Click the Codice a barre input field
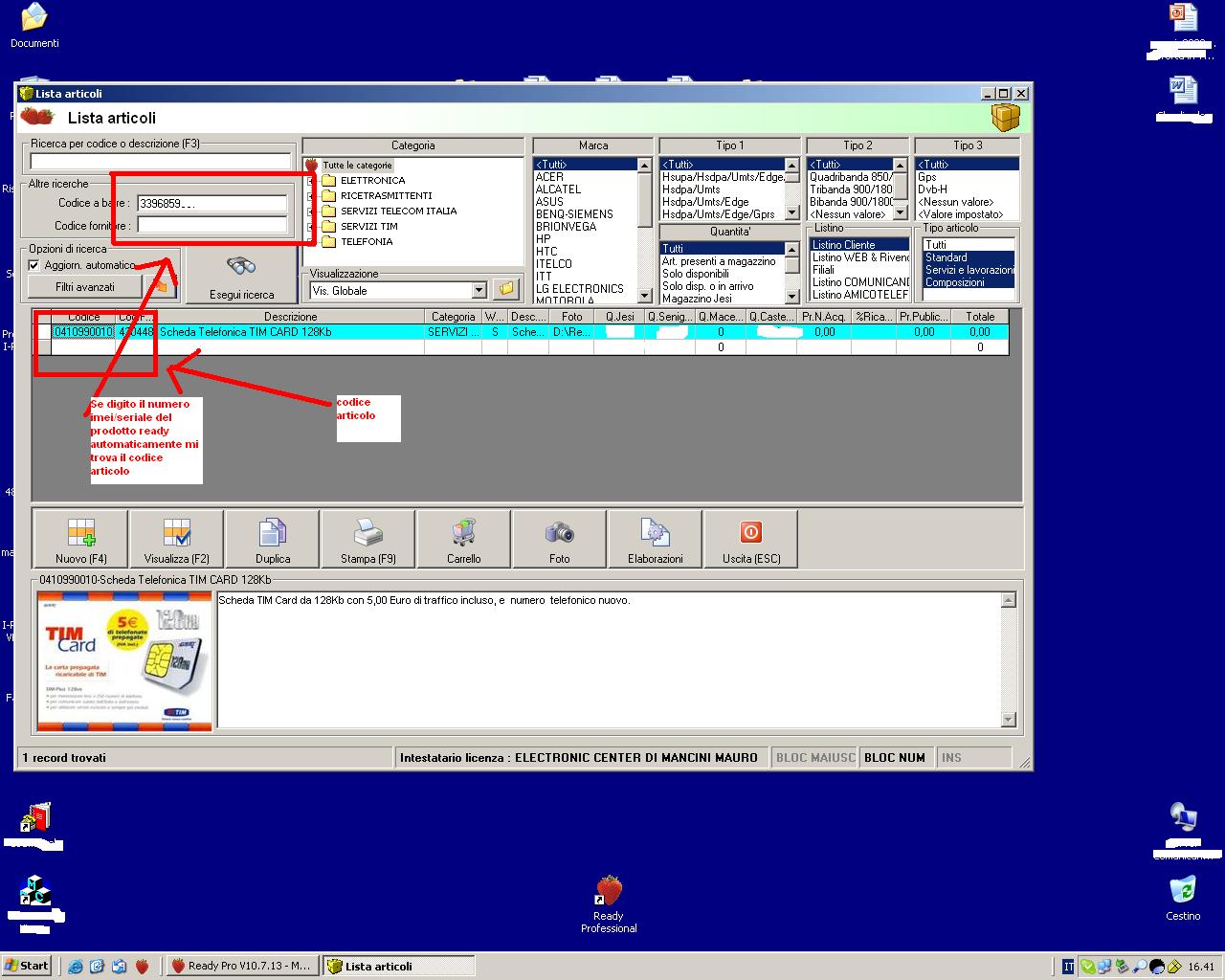 point(212,203)
